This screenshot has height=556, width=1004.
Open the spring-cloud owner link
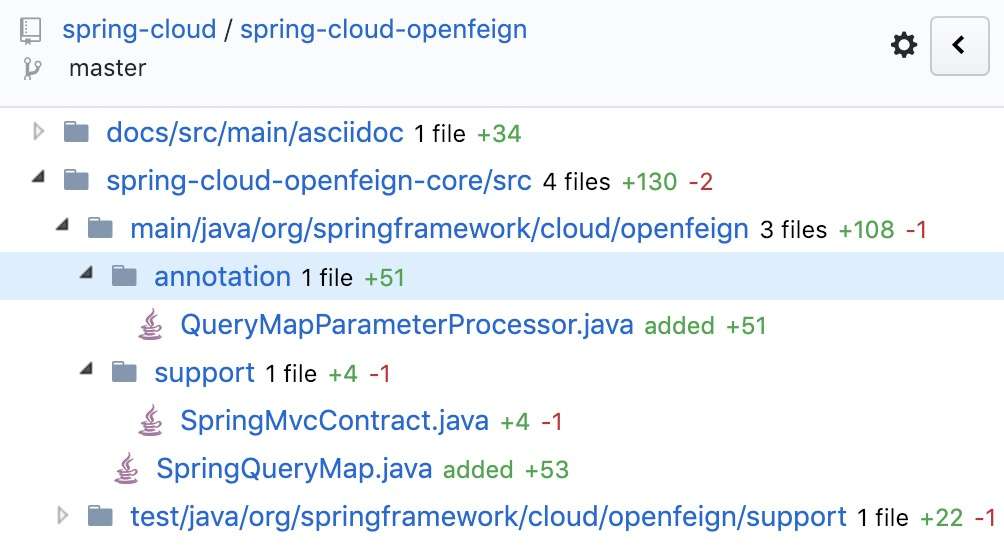coord(139,29)
